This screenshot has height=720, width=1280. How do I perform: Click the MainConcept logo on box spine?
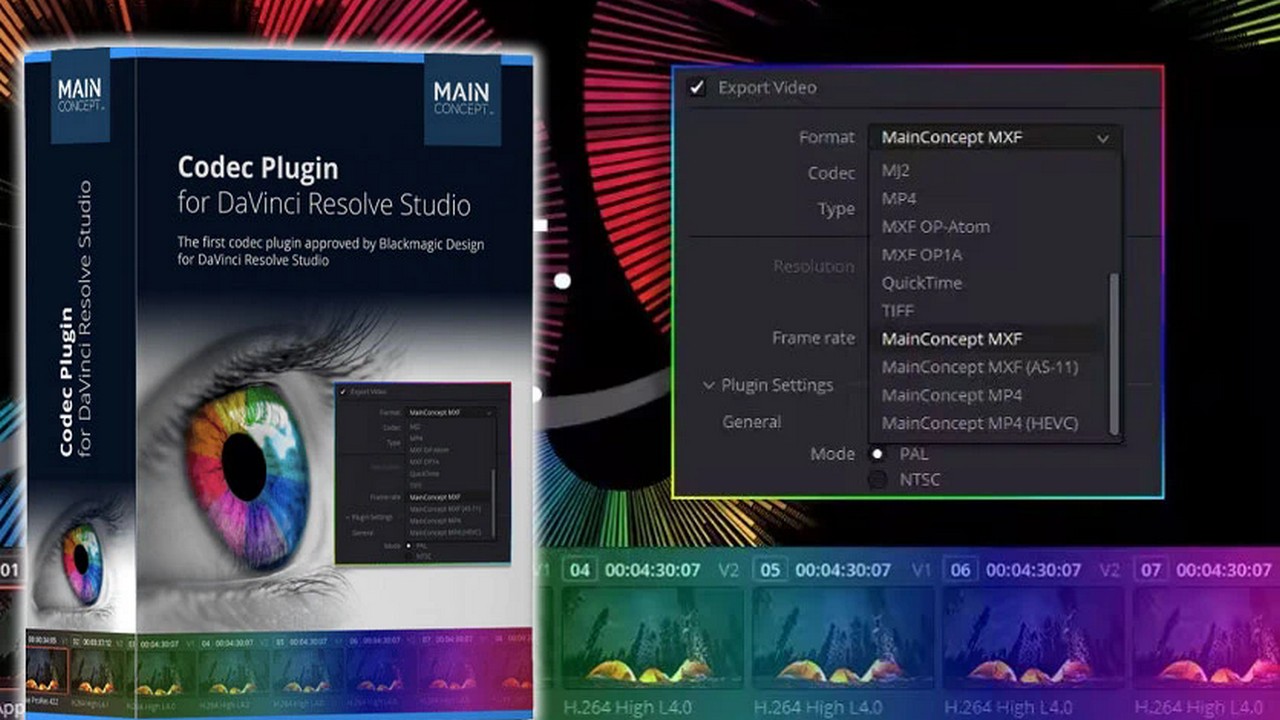coord(80,95)
